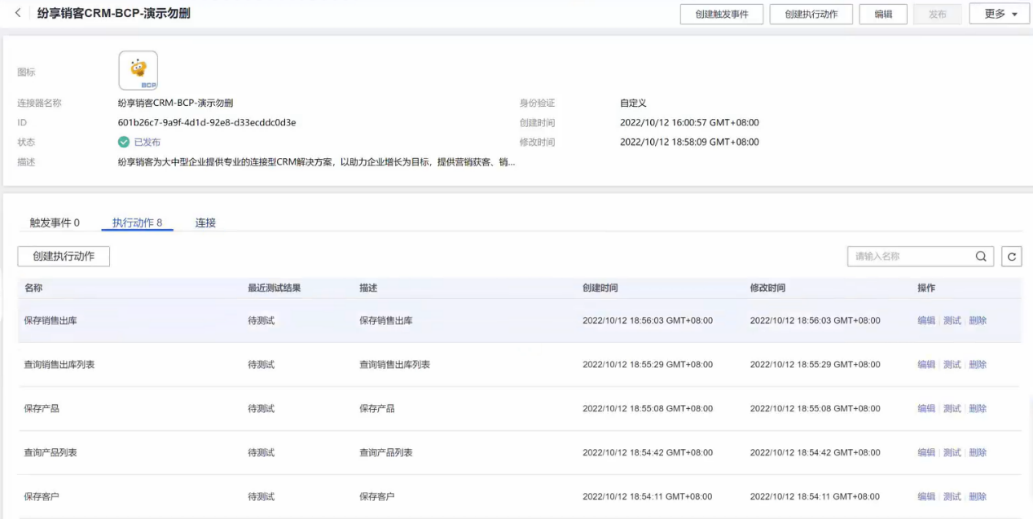The height and width of the screenshot is (519, 1033).
Task: Click the 查询产品列表 name cell
Action: (x=51, y=452)
